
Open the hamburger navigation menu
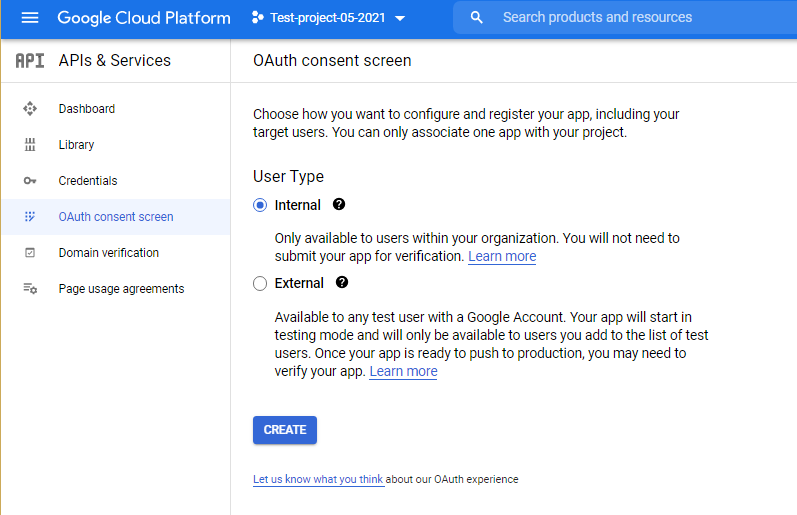(x=29, y=18)
